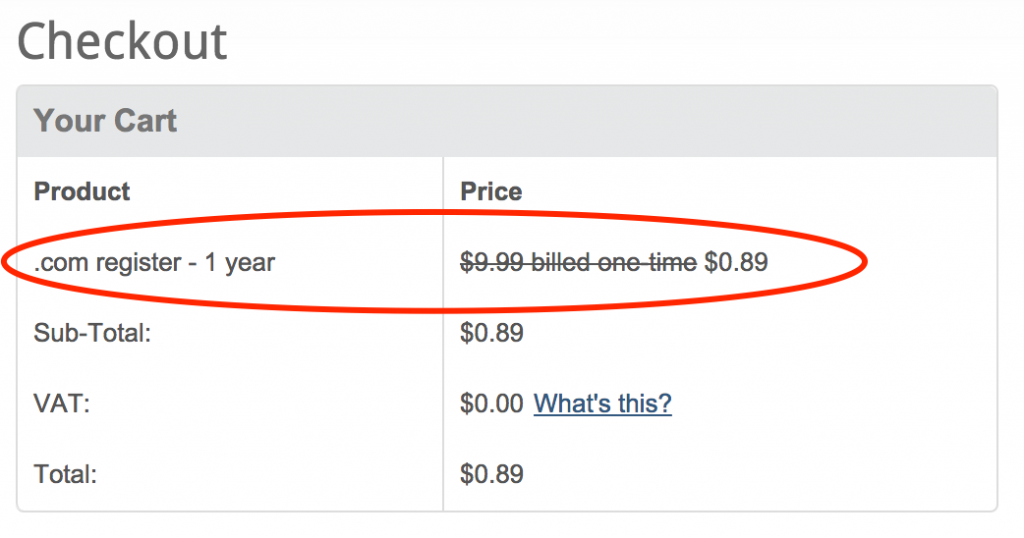The width and height of the screenshot is (1024, 538).
Task: Click the Product column header
Action: [x=82, y=191]
